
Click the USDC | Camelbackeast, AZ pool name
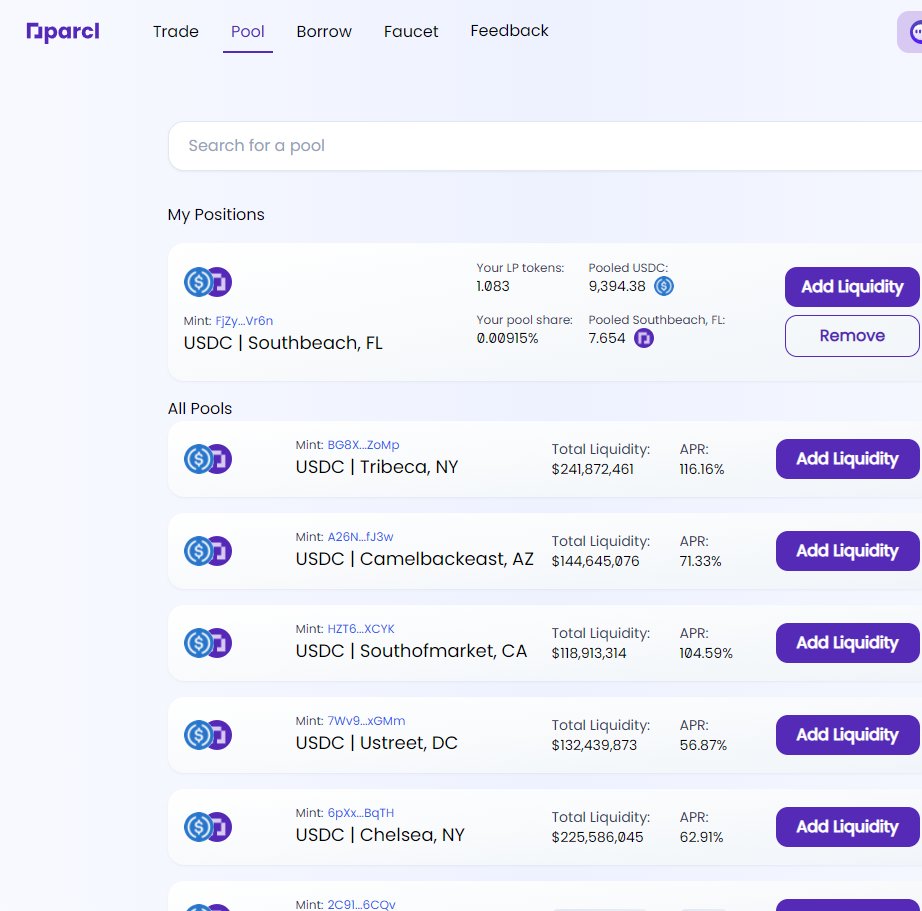coord(415,559)
